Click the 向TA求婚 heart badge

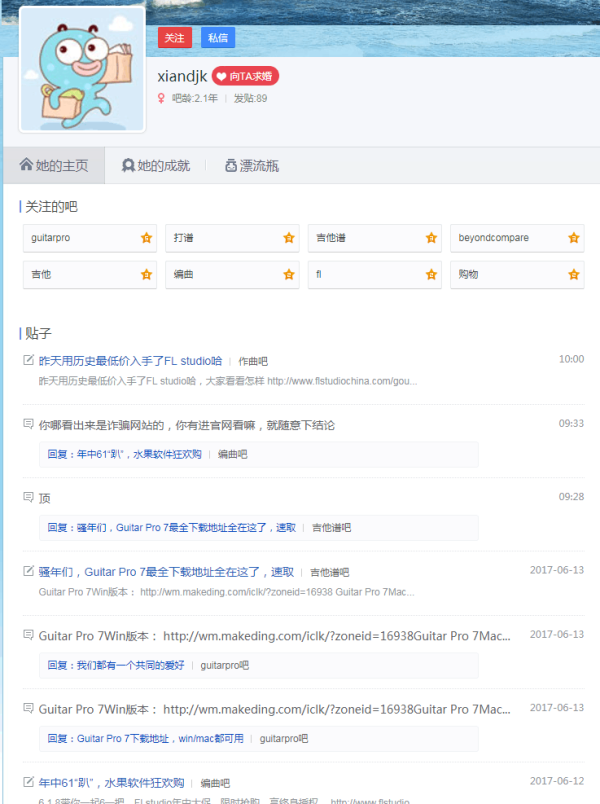tap(245, 76)
